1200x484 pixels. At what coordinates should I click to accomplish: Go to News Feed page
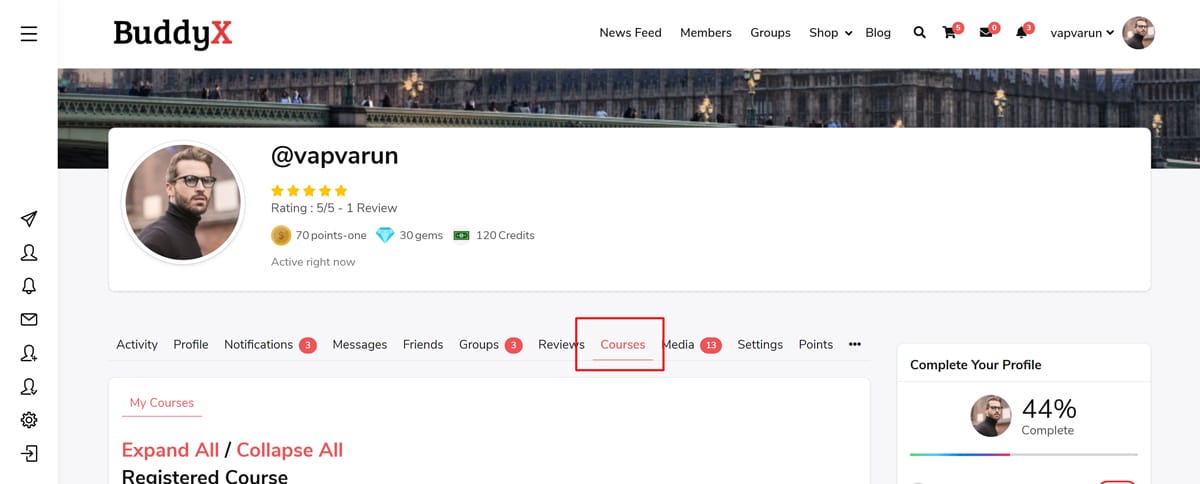tap(630, 33)
